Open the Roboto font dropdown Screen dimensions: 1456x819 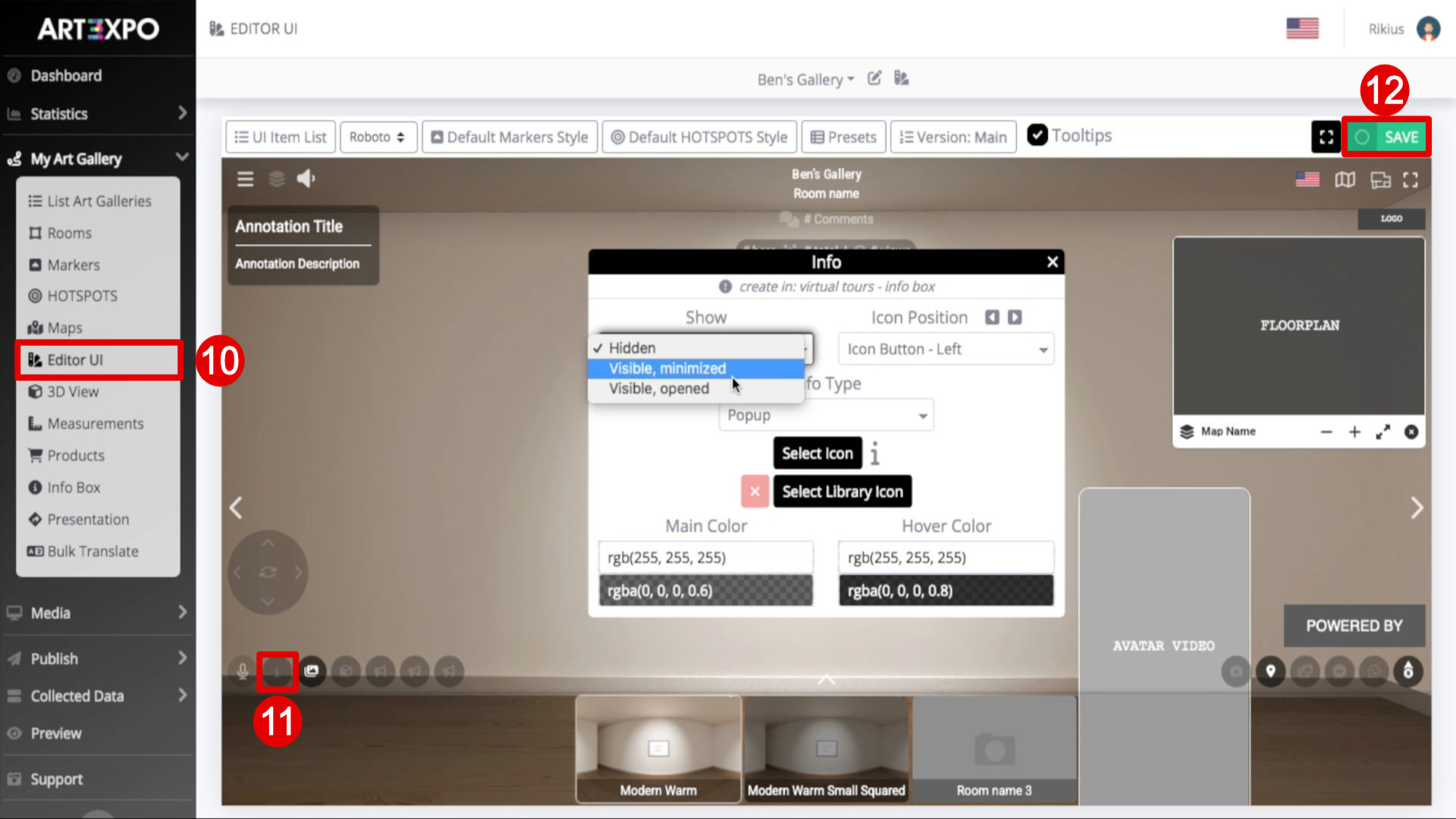click(x=378, y=137)
